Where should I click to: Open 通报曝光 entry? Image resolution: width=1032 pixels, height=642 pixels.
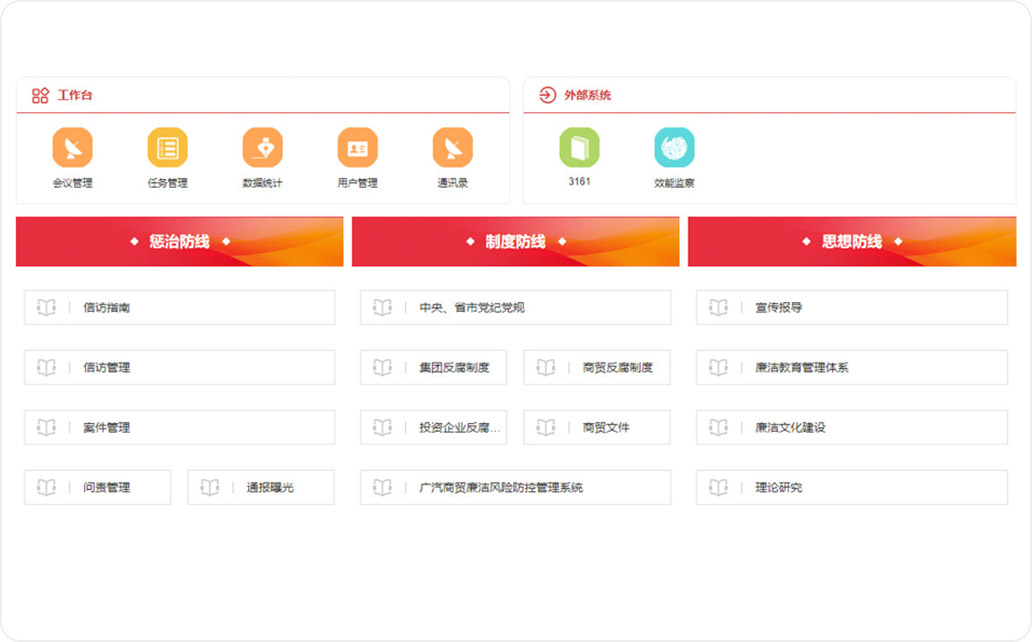(x=261, y=488)
